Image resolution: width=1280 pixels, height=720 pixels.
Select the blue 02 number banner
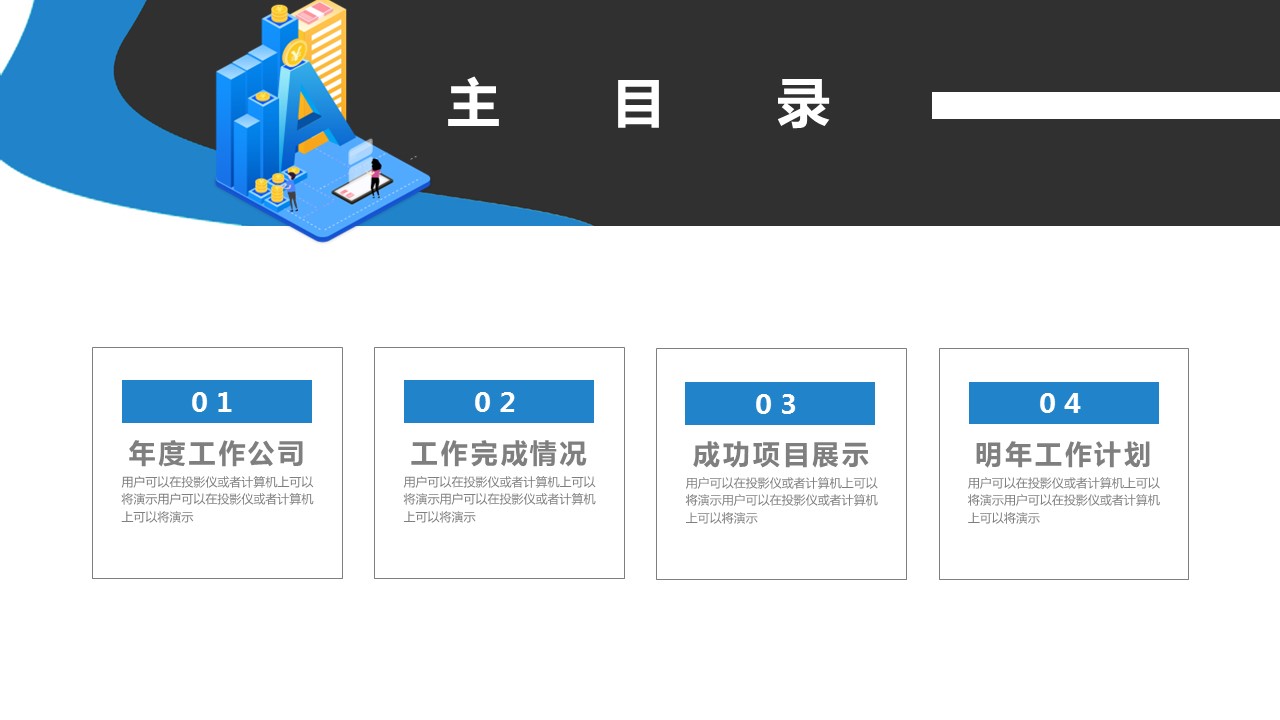click(x=499, y=402)
